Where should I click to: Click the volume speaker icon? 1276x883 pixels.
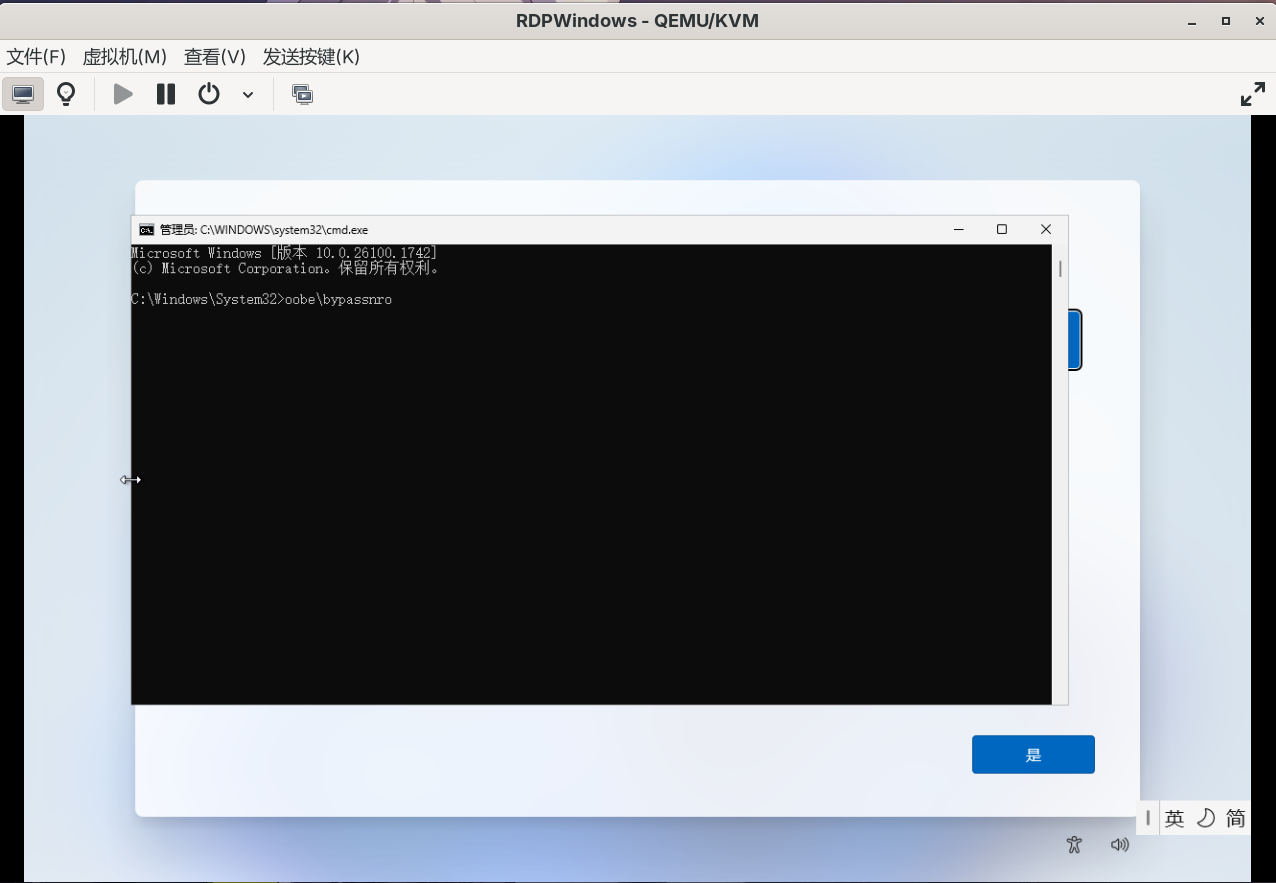coord(1120,844)
